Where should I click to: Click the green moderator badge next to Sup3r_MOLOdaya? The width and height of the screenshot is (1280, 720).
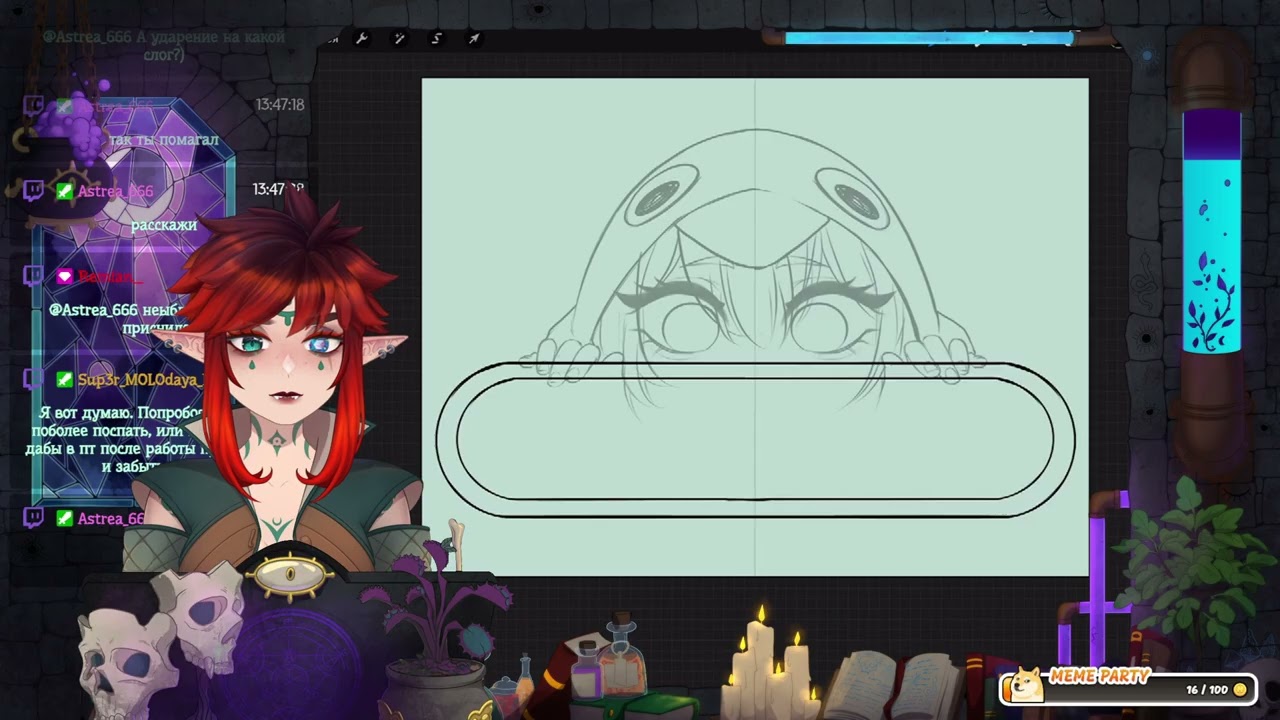64,379
